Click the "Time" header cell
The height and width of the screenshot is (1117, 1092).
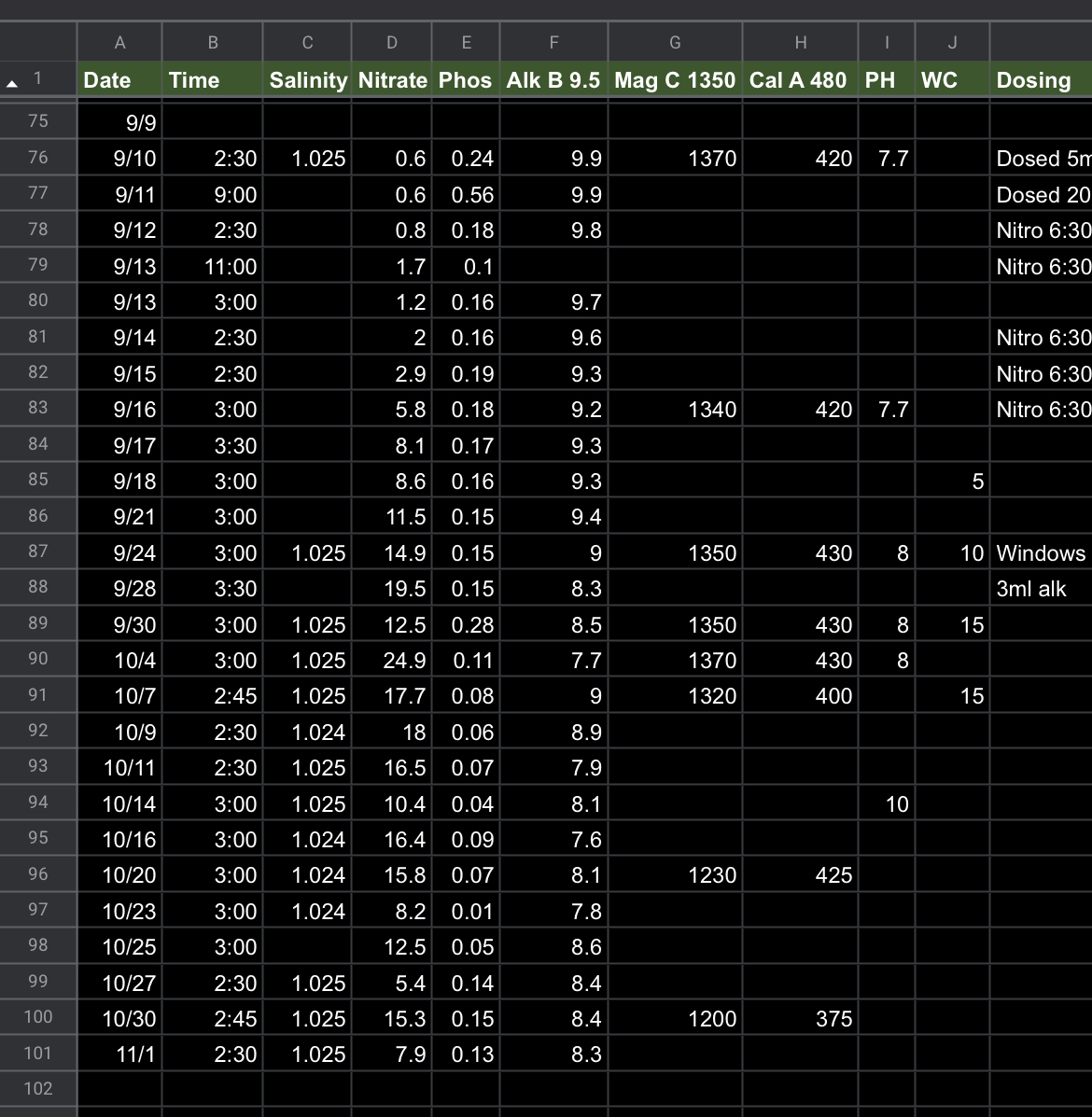(x=212, y=80)
